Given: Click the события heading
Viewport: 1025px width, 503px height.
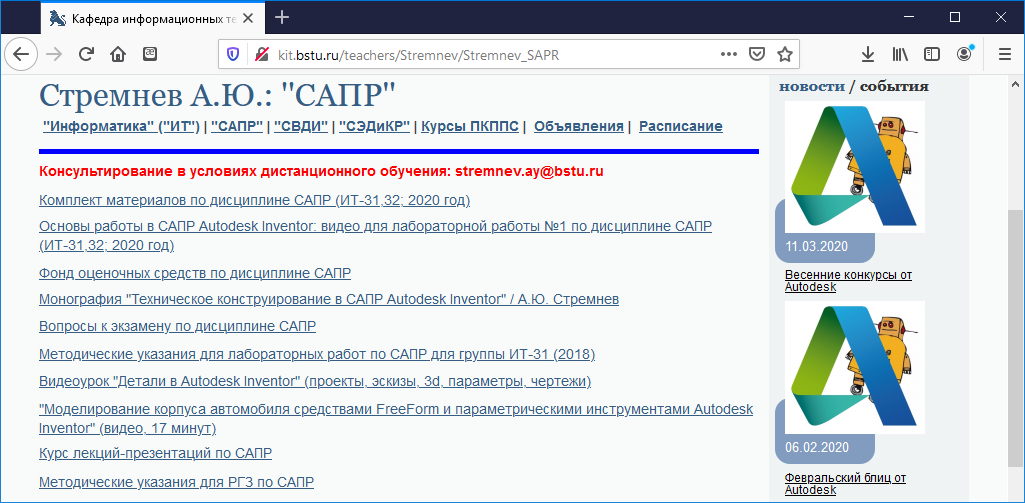Looking at the screenshot, I should (x=894, y=86).
